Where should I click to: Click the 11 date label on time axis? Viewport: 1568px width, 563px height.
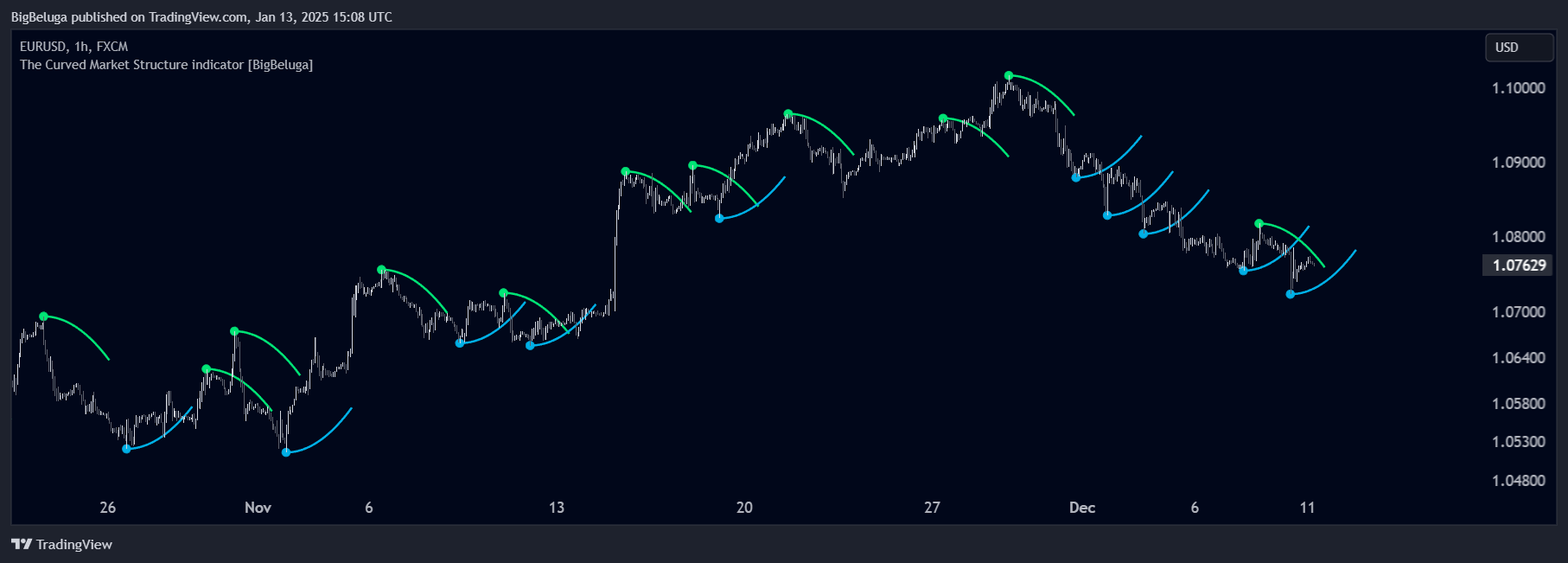[1307, 508]
